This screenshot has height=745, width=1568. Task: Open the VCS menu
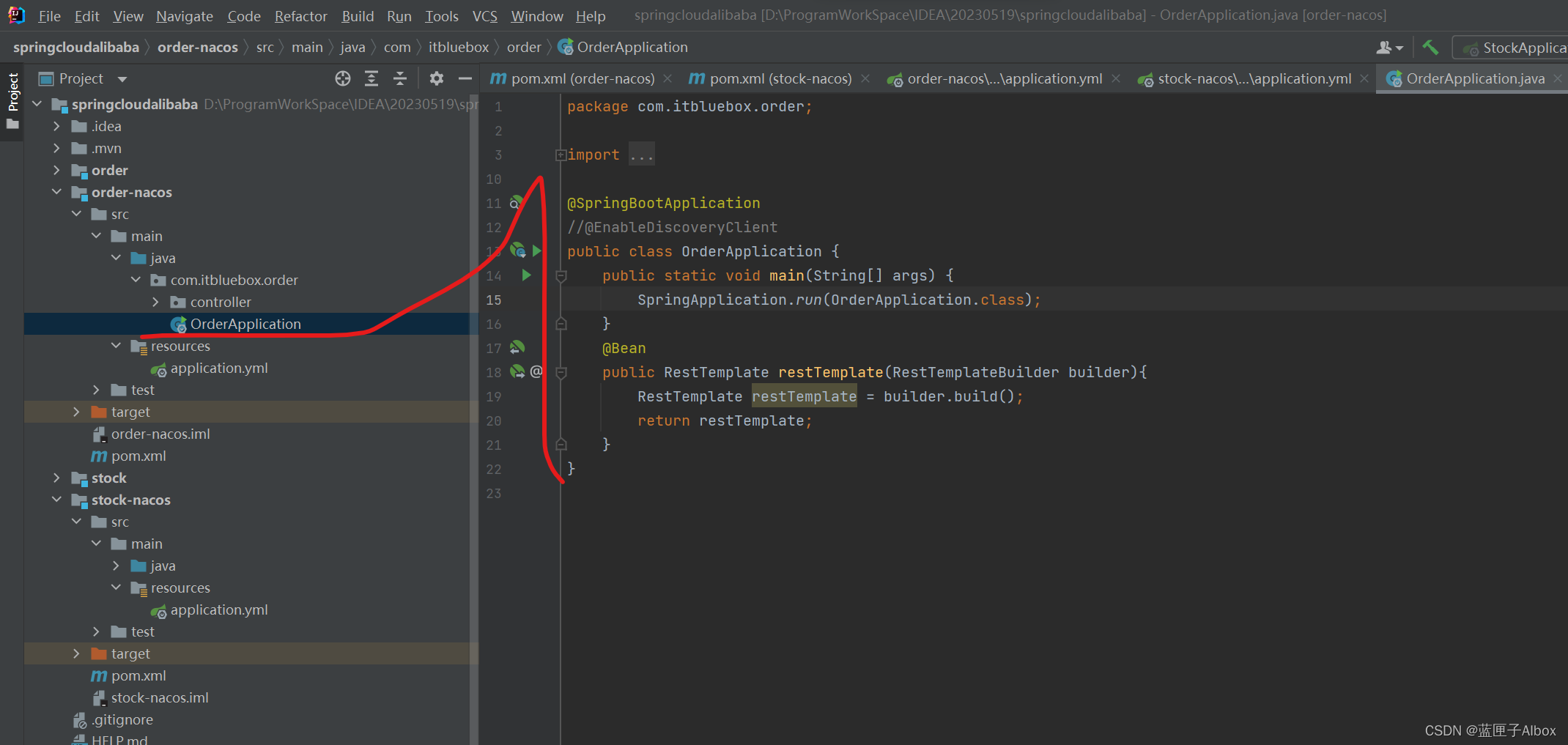tap(484, 16)
